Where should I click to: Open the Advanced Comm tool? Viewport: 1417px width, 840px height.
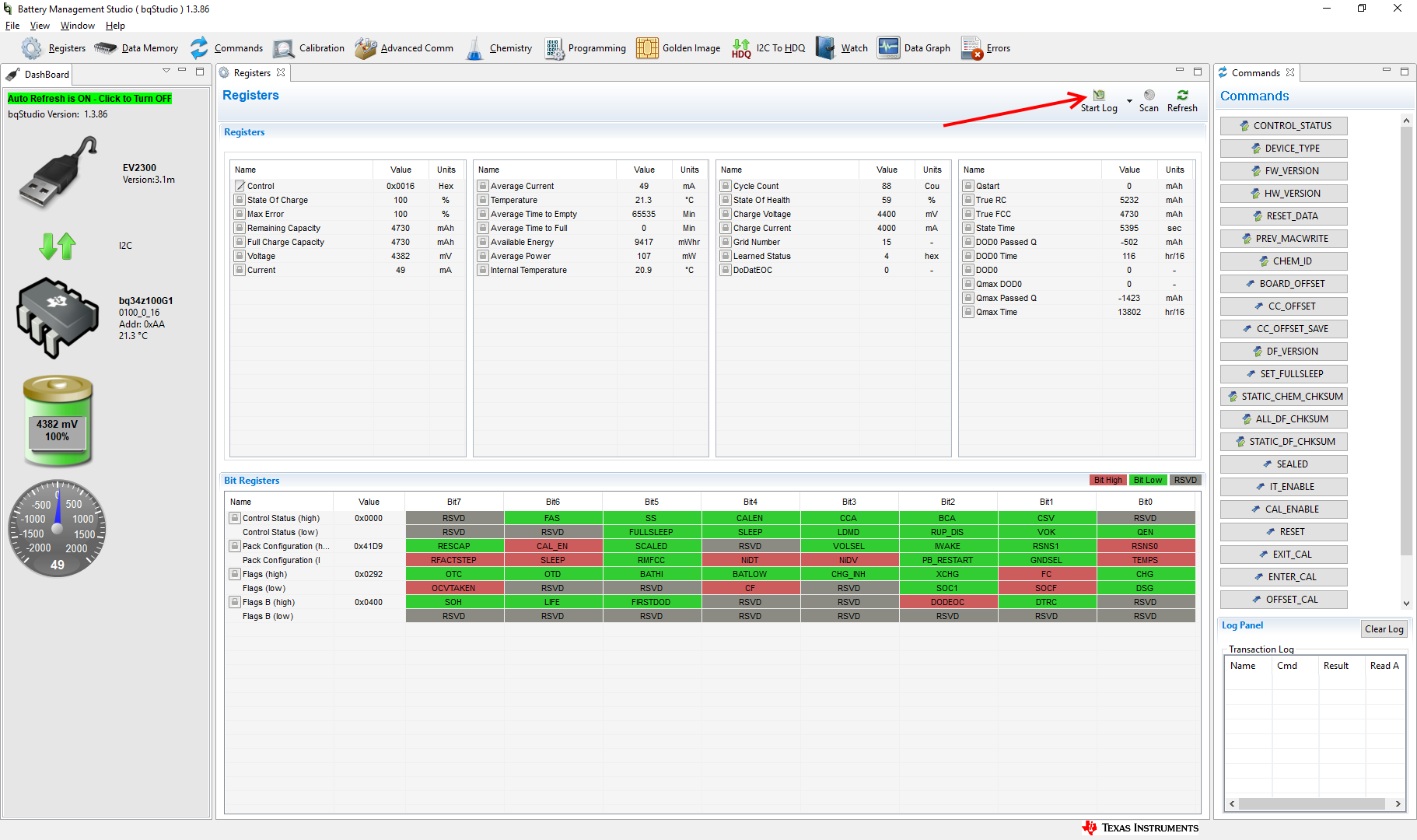[404, 48]
